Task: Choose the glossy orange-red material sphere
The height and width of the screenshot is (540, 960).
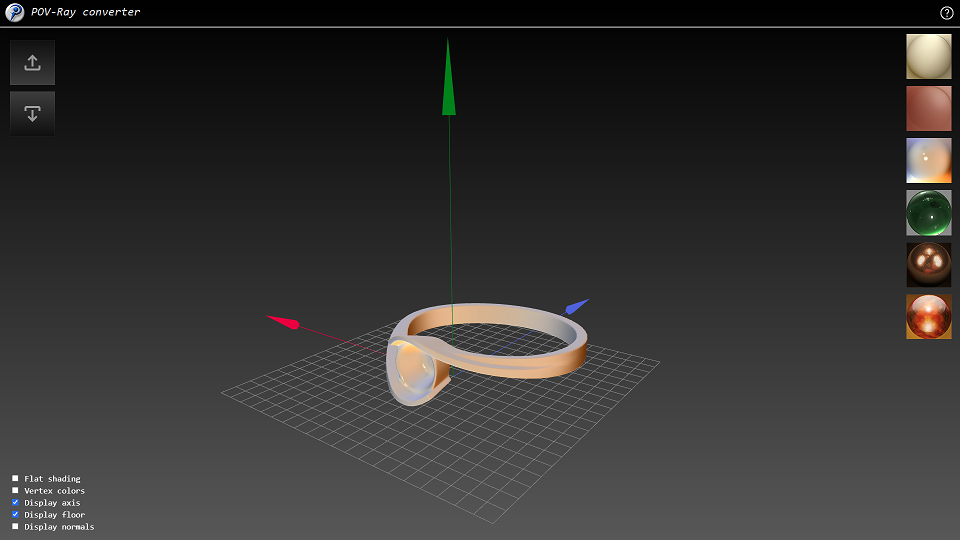Action: (x=928, y=317)
